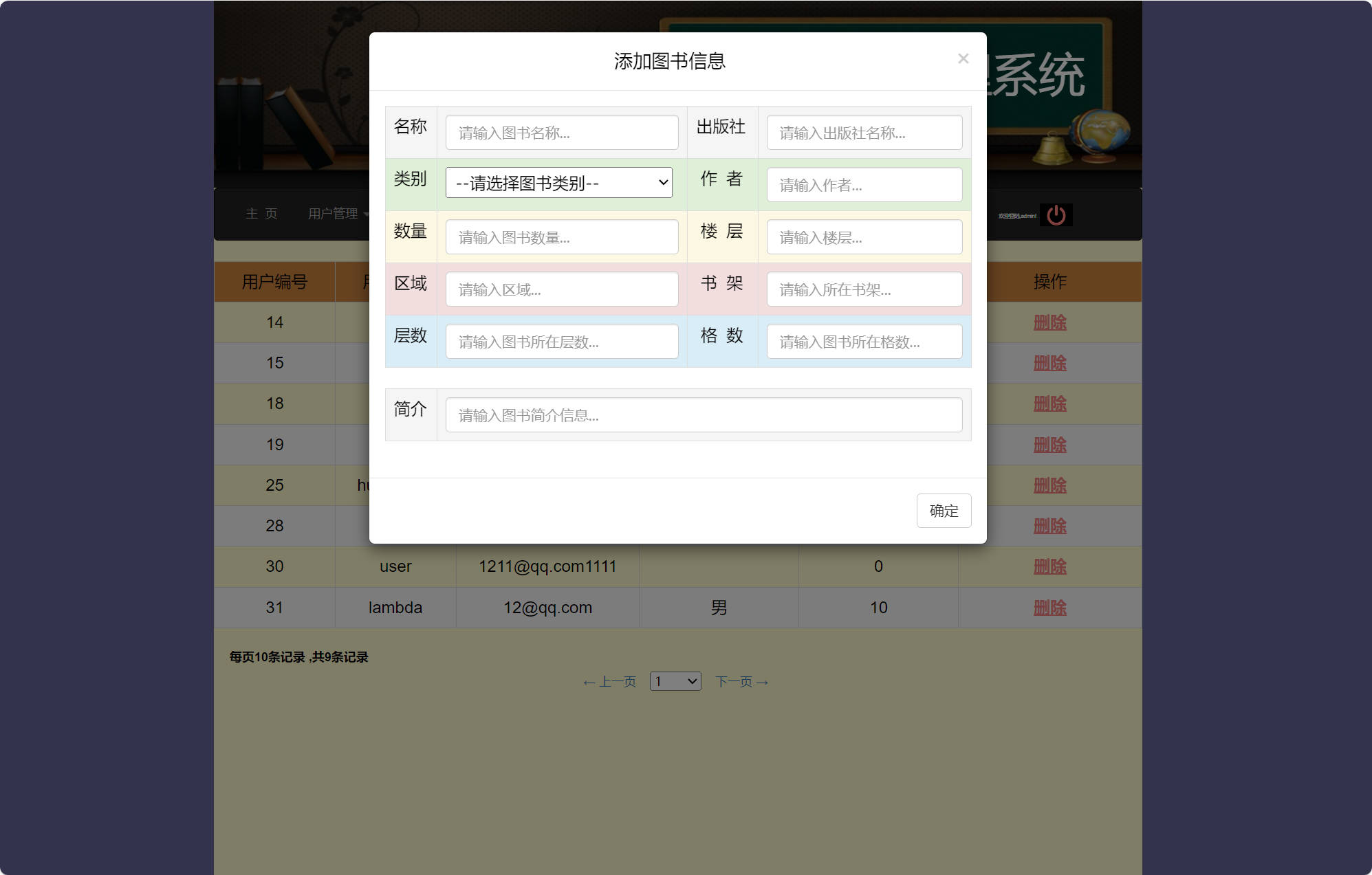Go to next page link

741,682
